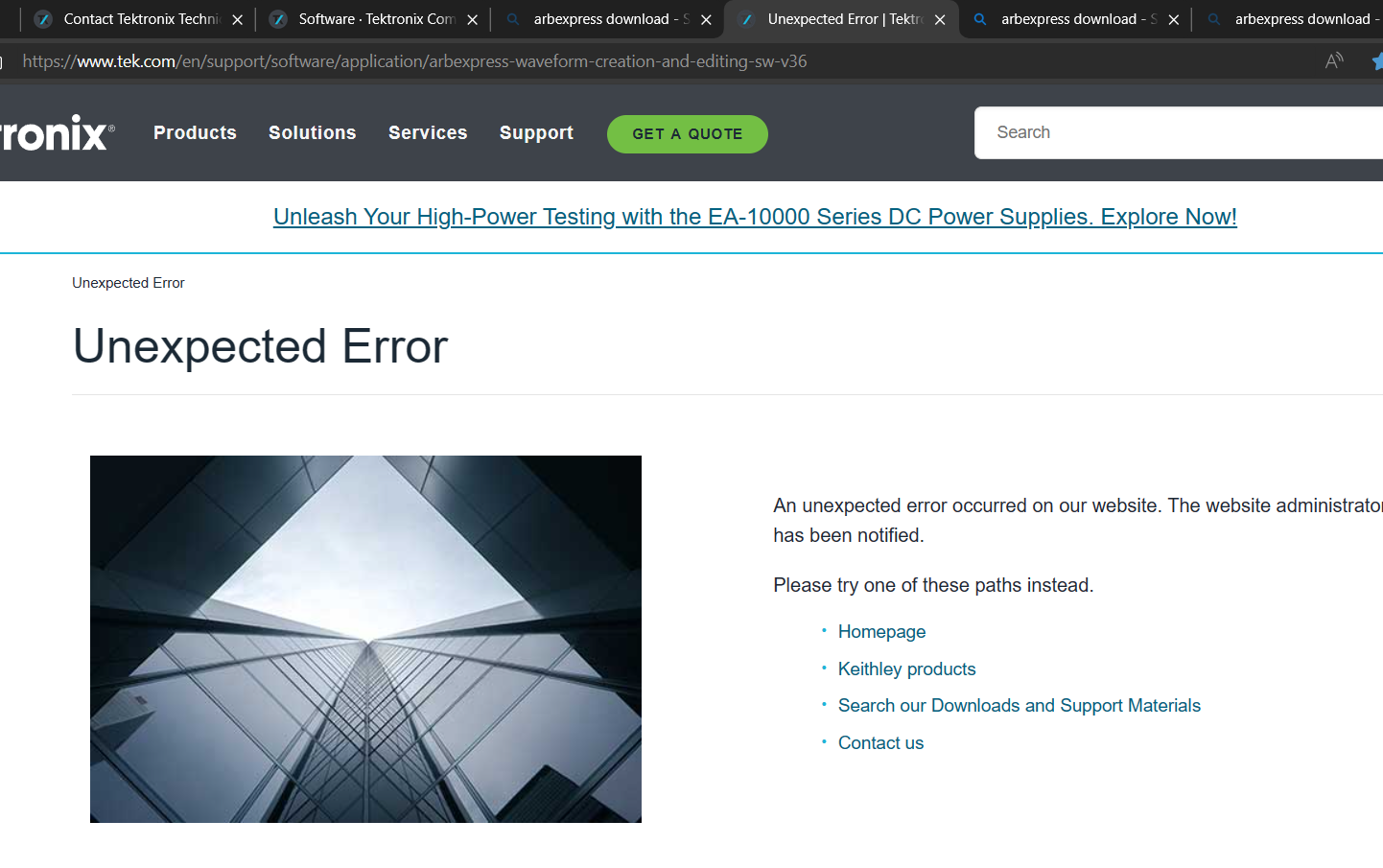Click the skyscraper image on the error page

pyautogui.click(x=365, y=639)
